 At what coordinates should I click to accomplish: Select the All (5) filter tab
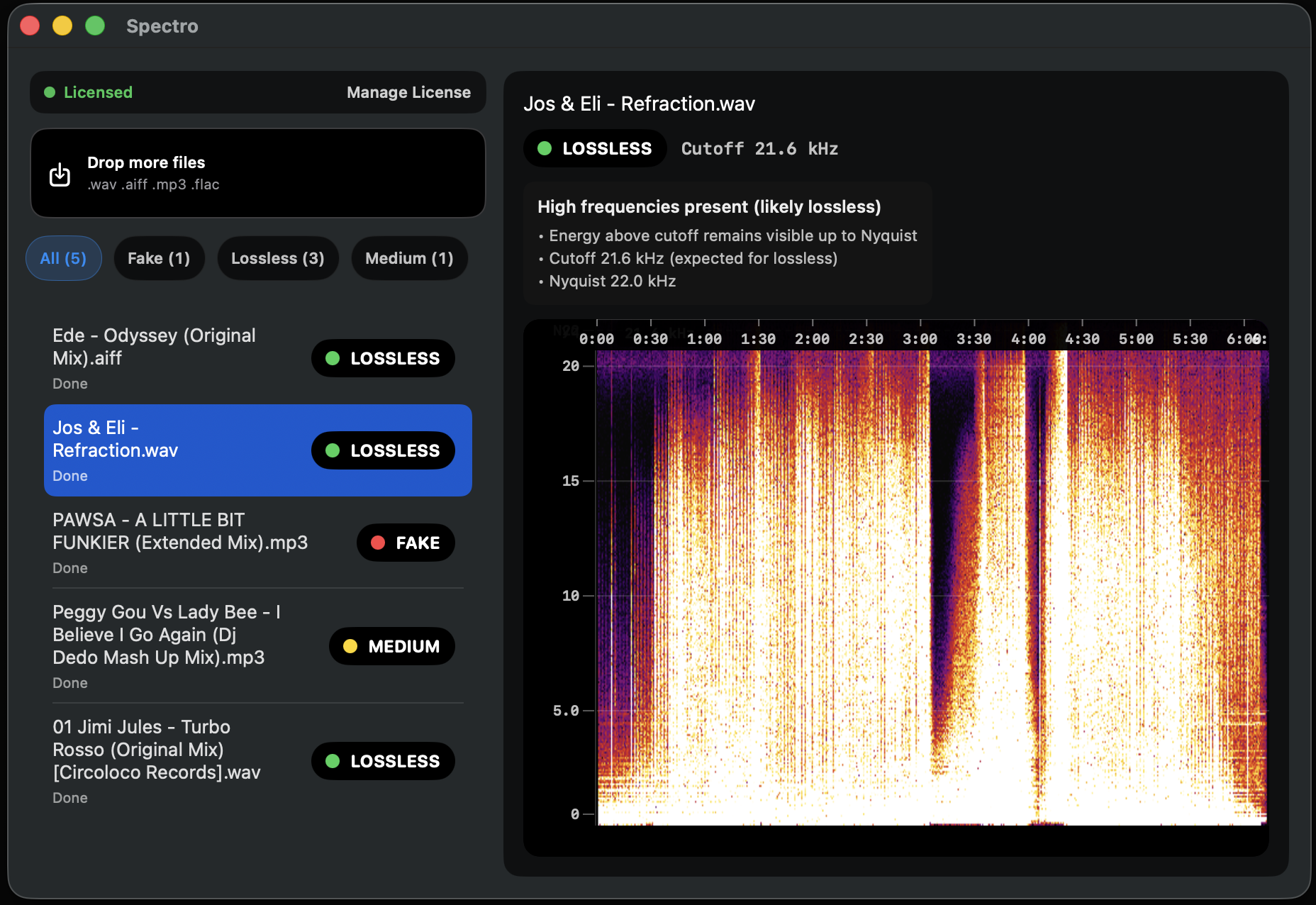coord(63,258)
